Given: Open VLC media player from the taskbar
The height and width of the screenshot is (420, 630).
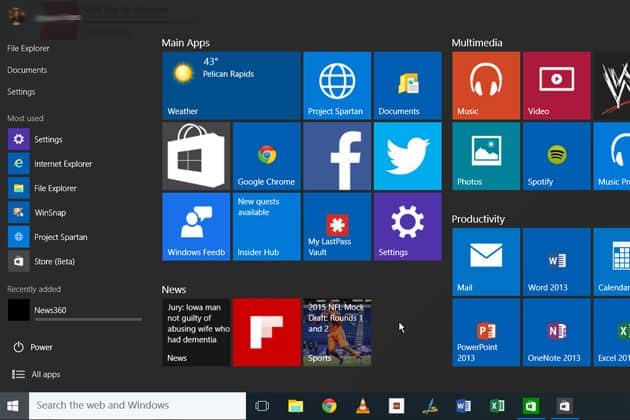Looking at the screenshot, I should (363, 405).
